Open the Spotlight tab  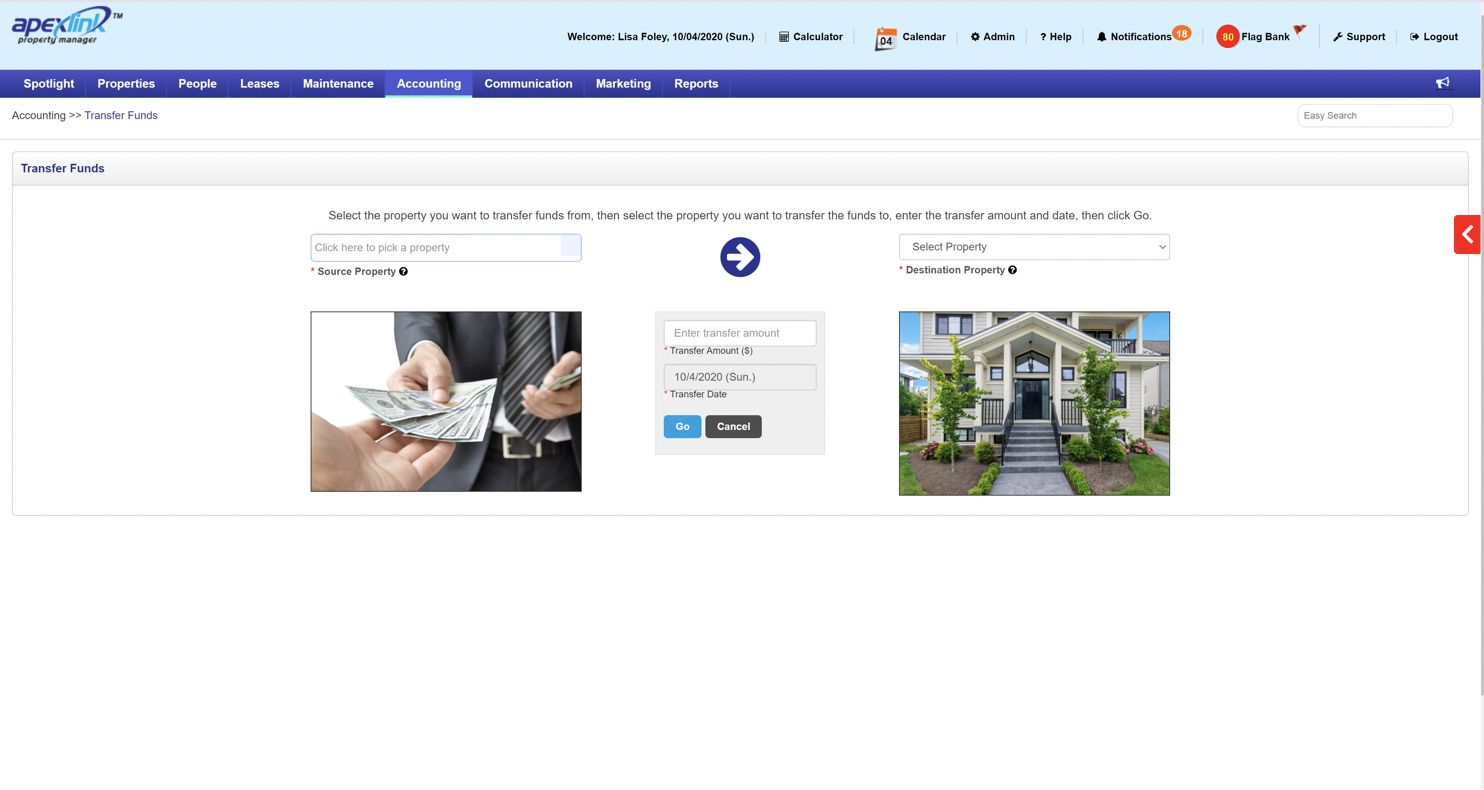49,84
